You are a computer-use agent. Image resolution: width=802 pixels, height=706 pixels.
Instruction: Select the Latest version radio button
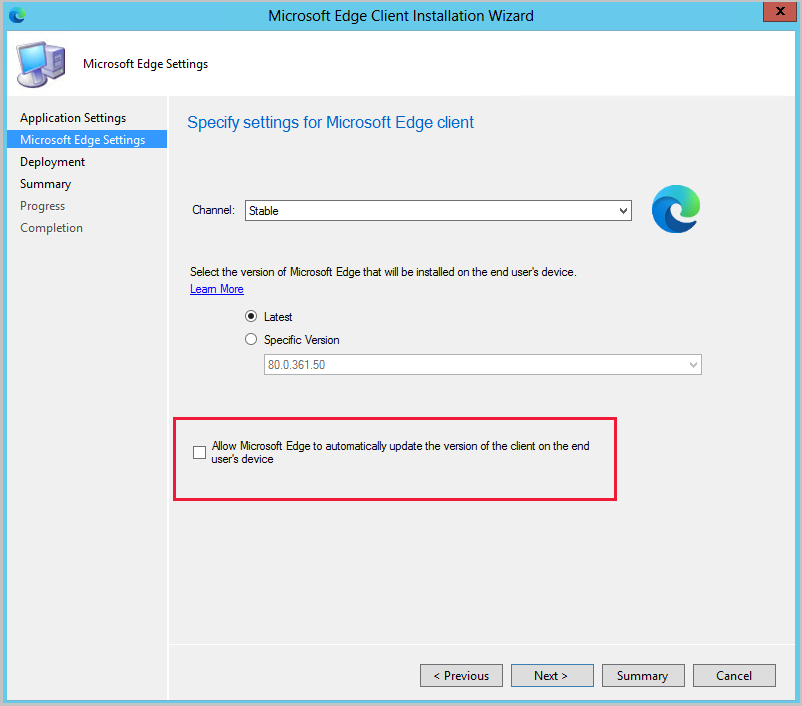click(x=251, y=316)
